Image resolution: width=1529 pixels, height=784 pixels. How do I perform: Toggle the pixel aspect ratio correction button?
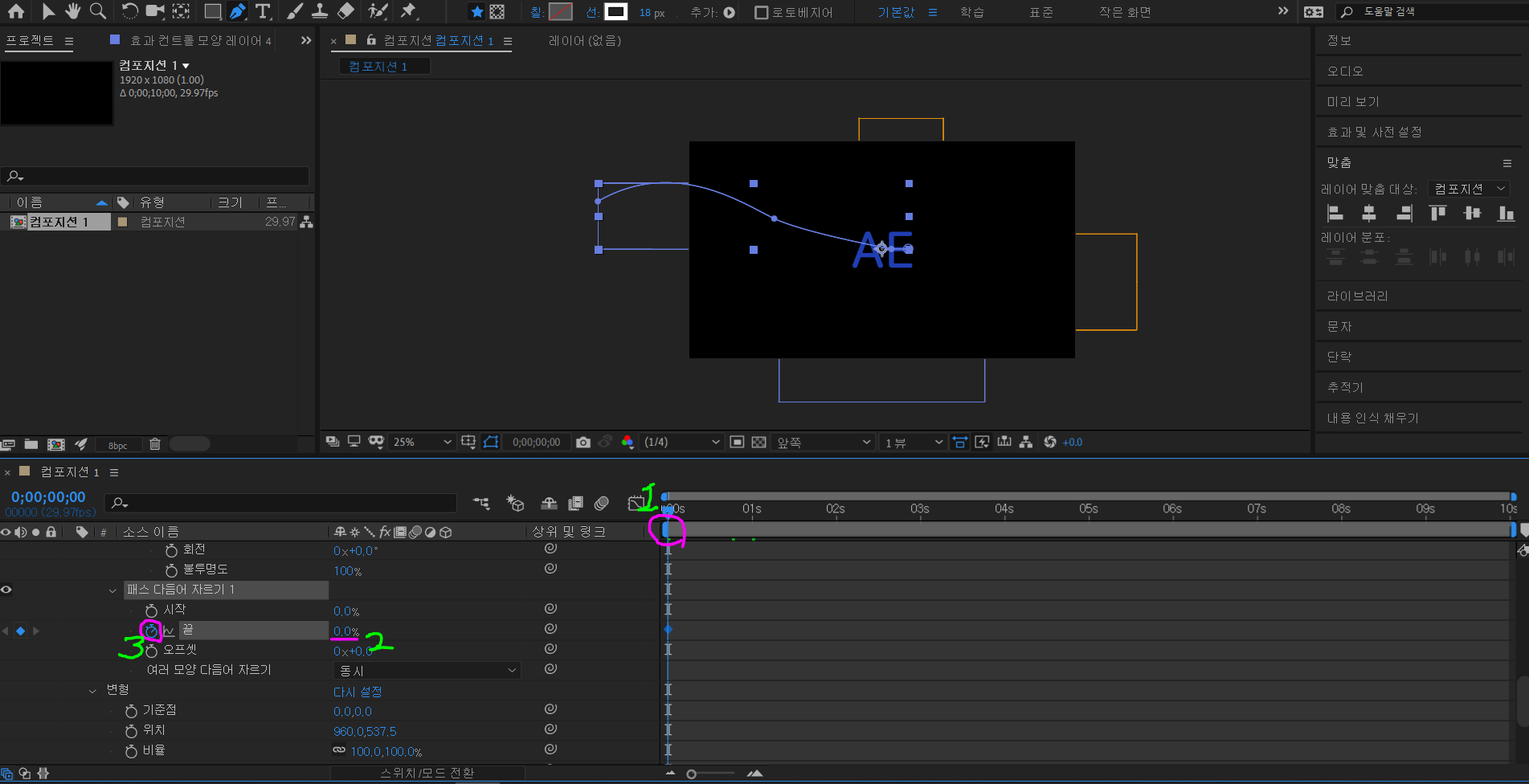click(x=959, y=443)
